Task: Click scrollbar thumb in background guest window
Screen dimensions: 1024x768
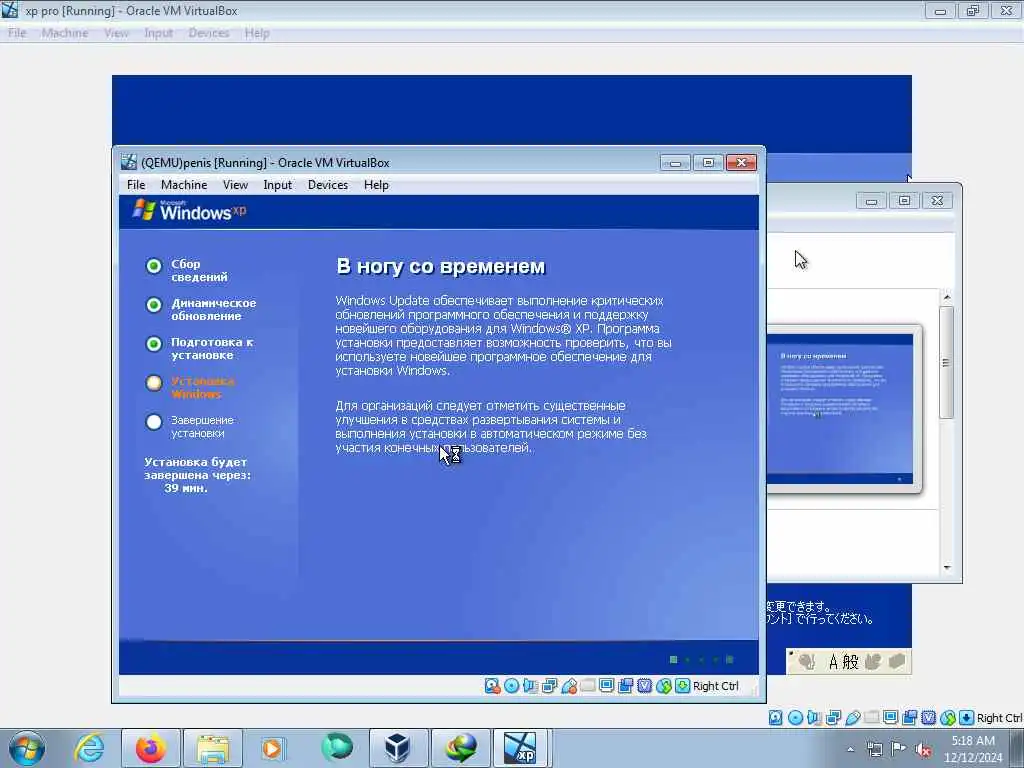Action: [947, 362]
